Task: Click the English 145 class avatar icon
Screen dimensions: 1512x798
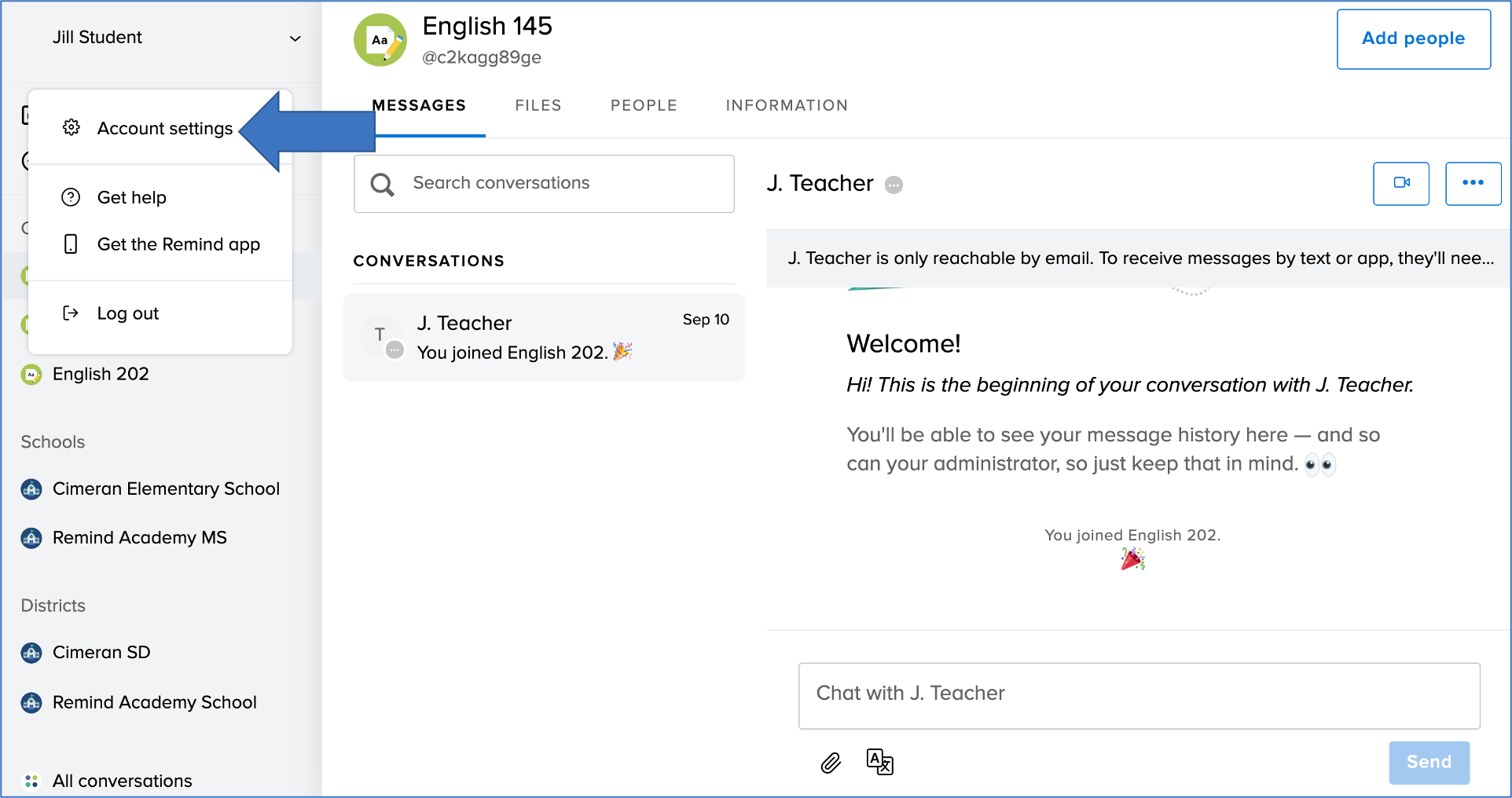Action: [x=380, y=40]
